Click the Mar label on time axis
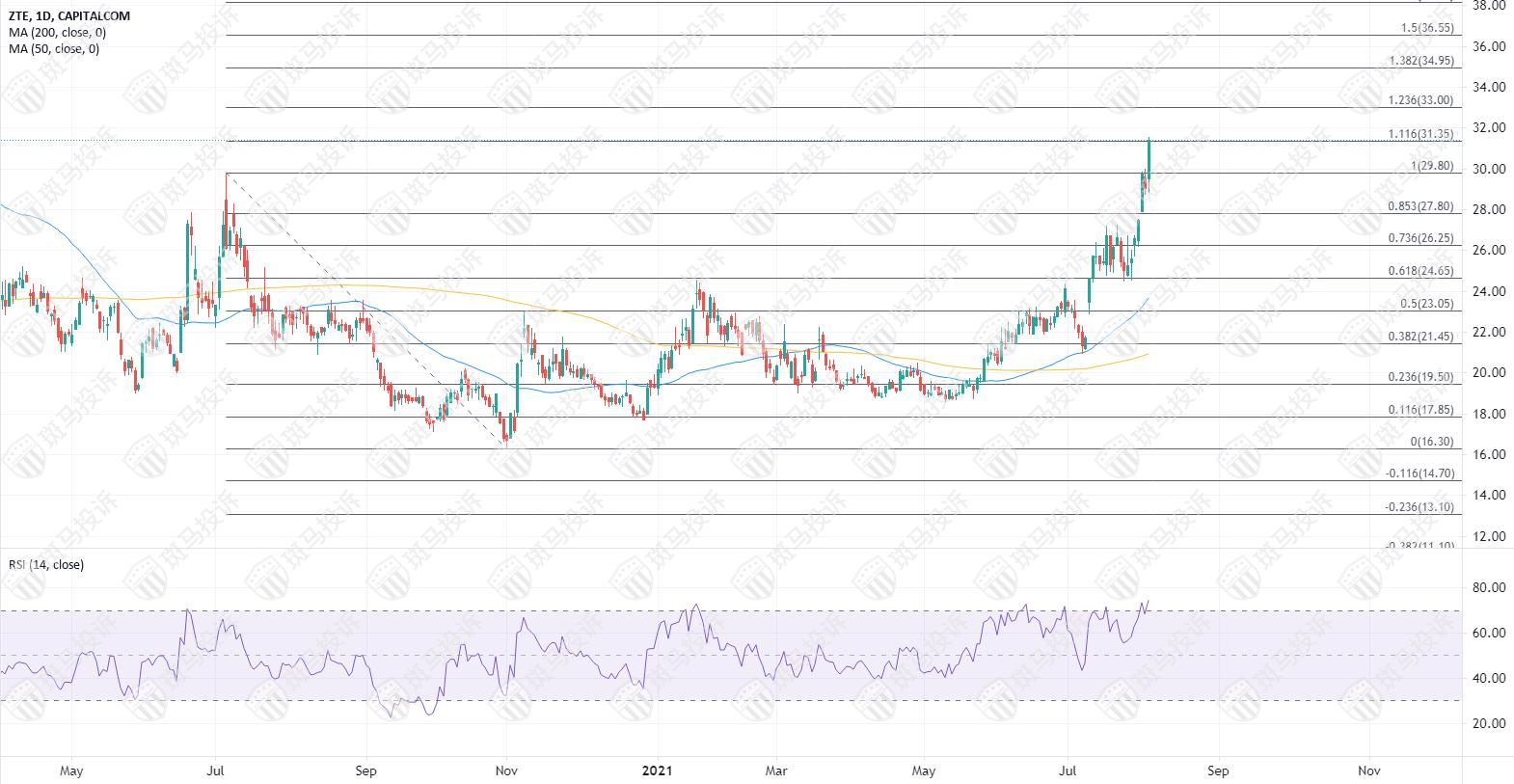Viewport: 1514px width, 784px height. coord(776,770)
